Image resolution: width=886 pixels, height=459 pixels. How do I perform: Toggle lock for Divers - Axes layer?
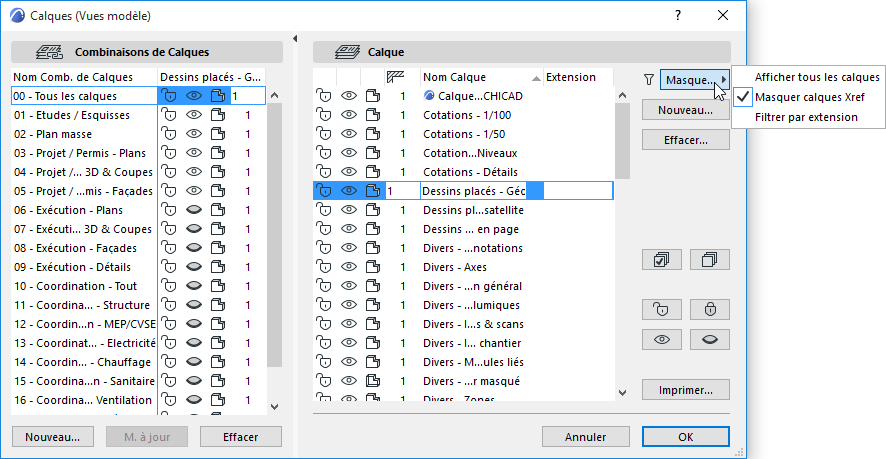pyautogui.click(x=324, y=267)
